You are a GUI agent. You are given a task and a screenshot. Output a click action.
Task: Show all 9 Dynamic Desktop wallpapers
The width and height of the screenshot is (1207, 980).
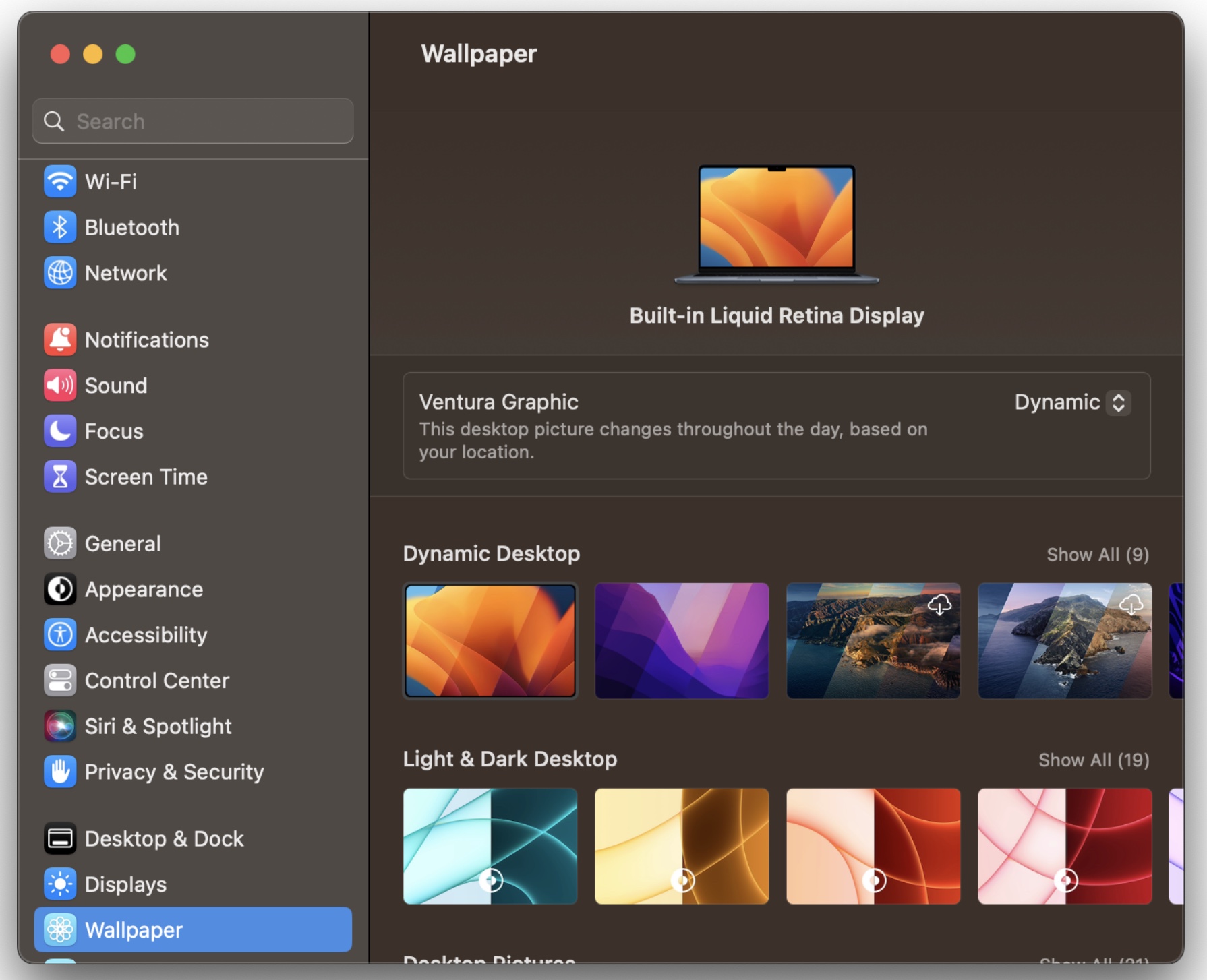coord(1098,555)
